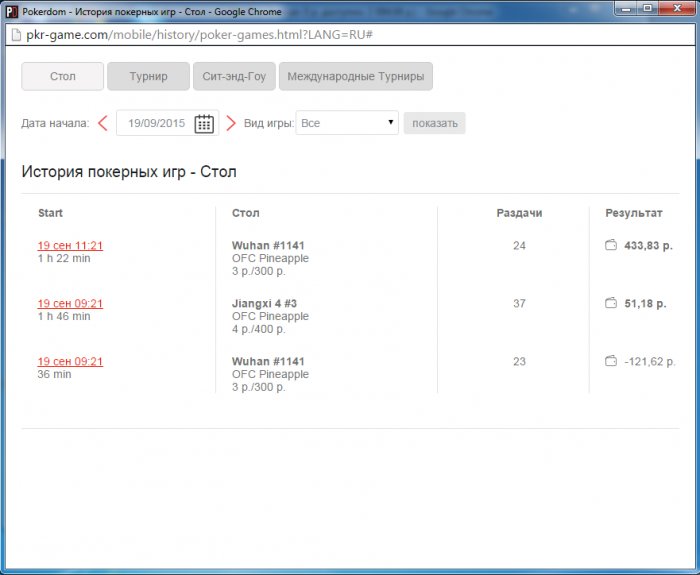This screenshot has width=700, height=575.
Task: Click the История покерных игр - Стол heading
Action: point(129,172)
